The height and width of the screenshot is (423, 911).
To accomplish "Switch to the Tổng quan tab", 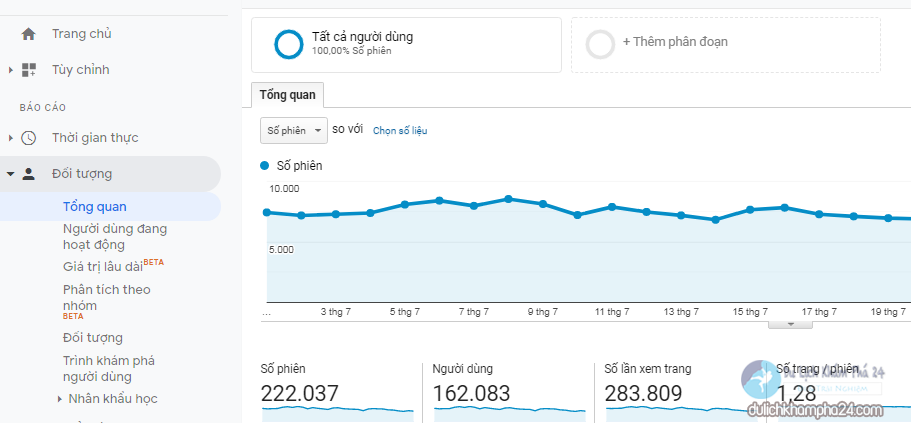I will (287, 95).
